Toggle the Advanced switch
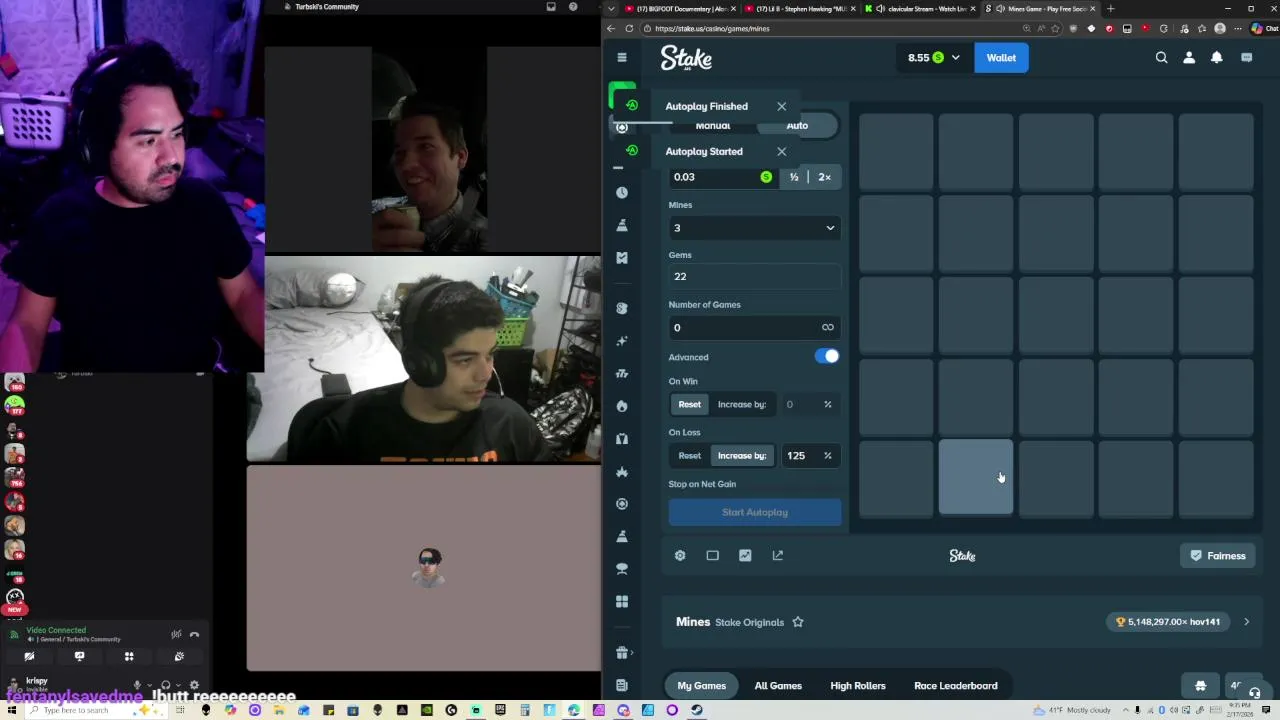 click(827, 356)
